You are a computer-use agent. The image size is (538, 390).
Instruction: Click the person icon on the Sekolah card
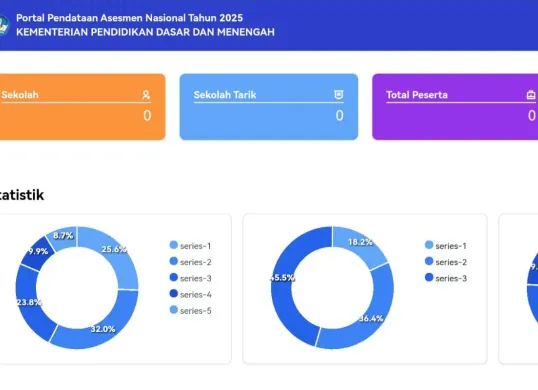146,95
